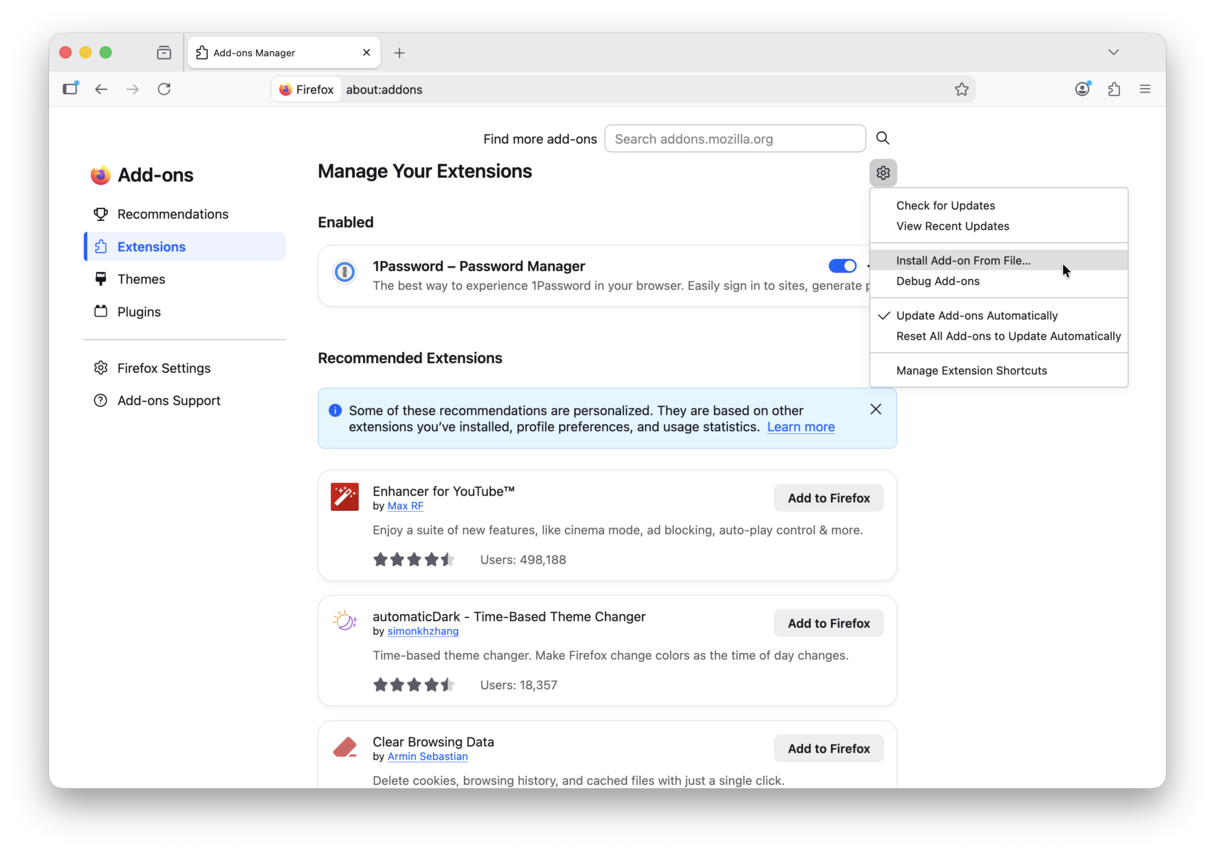Viewport: 1215px width, 853px height.
Task: Go back with the back arrow
Action: [101, 89]
